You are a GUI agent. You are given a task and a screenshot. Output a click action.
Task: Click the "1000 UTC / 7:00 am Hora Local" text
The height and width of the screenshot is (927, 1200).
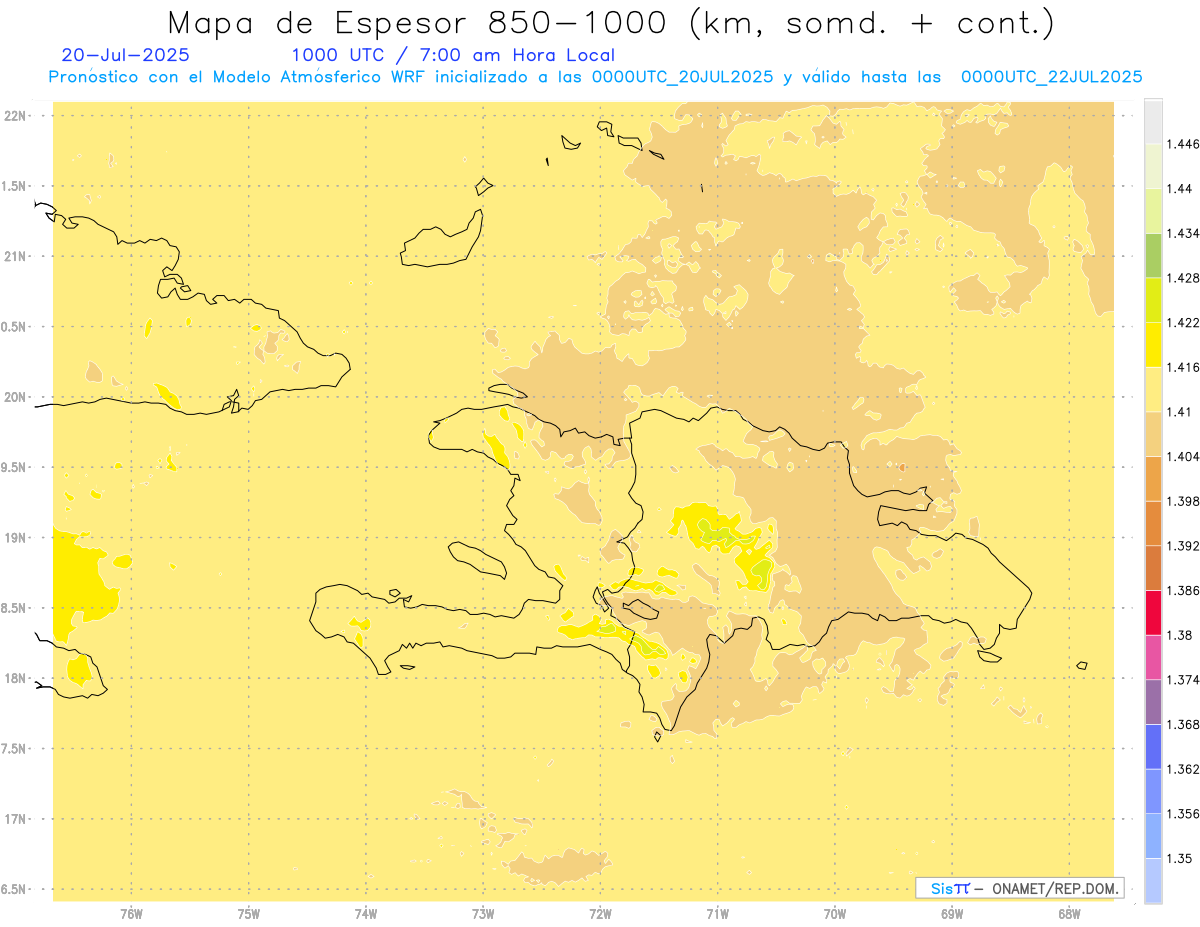point(453,56)
